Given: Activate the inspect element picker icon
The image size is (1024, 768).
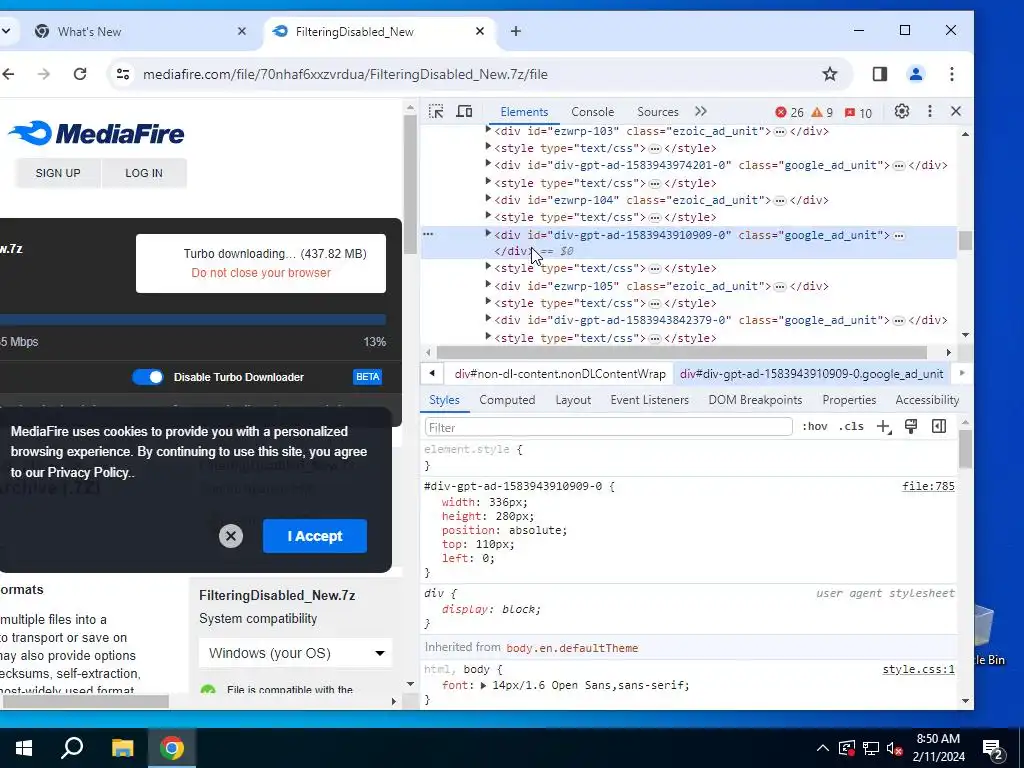Looking at the screenshot, I should pyautogui.click(x=436, y=112).
